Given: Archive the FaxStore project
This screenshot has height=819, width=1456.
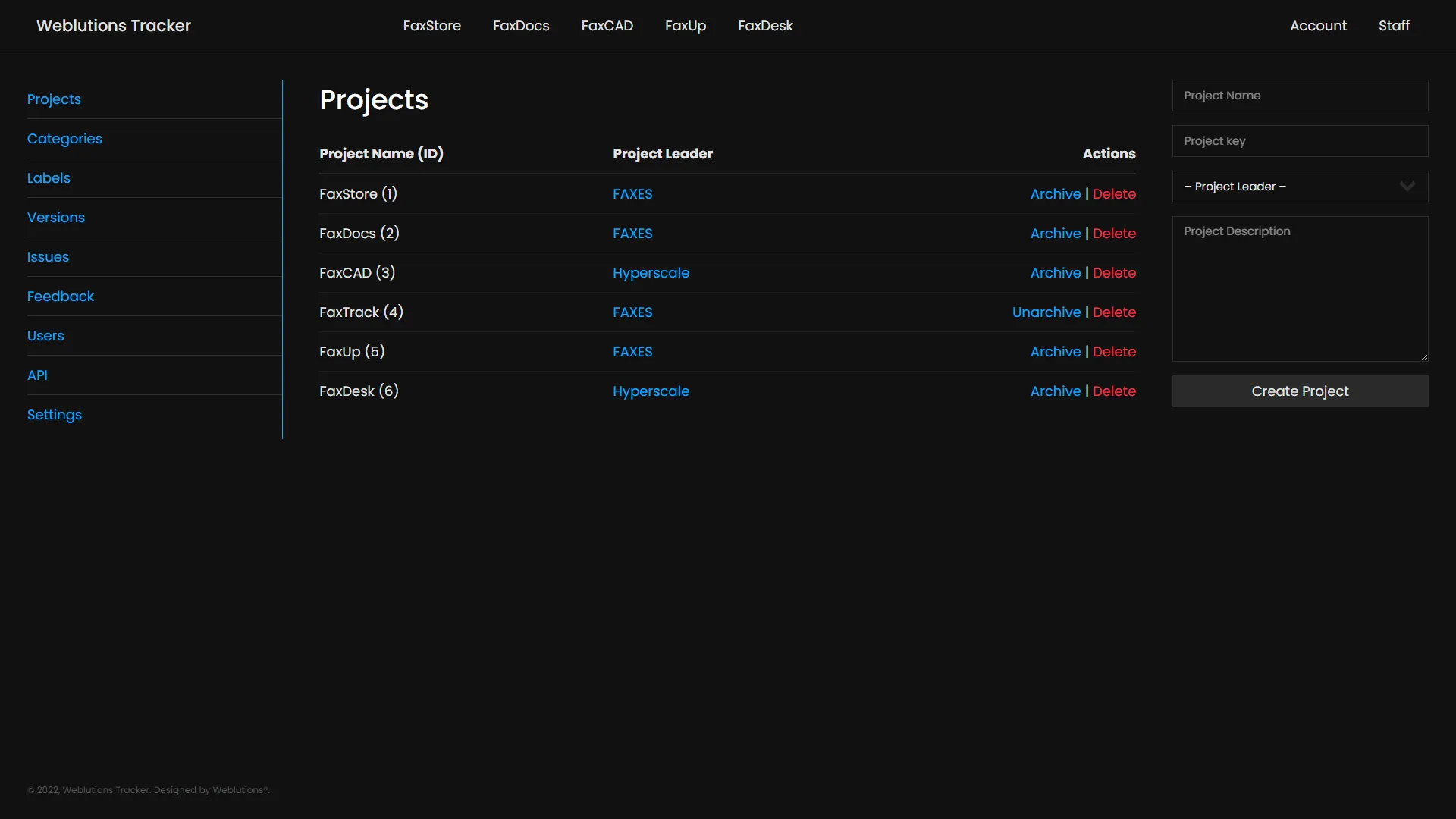Looking at the screenshot, I should [x=1056, y=193].
